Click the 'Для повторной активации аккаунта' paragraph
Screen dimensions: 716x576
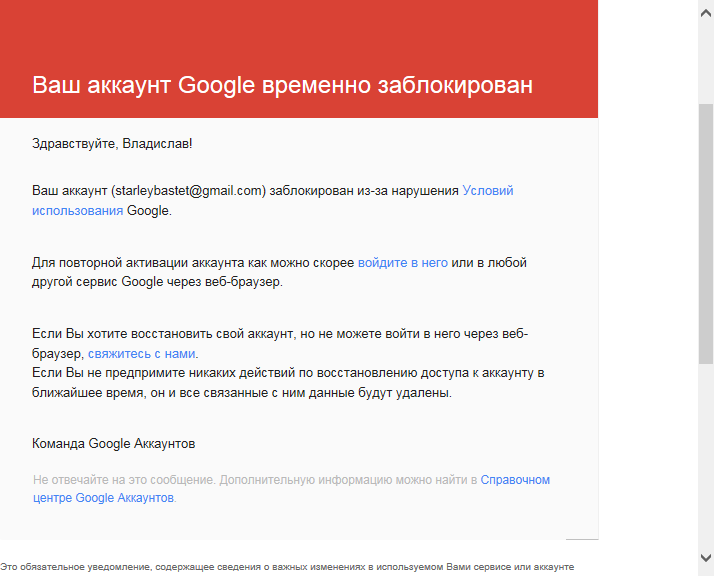279,272
